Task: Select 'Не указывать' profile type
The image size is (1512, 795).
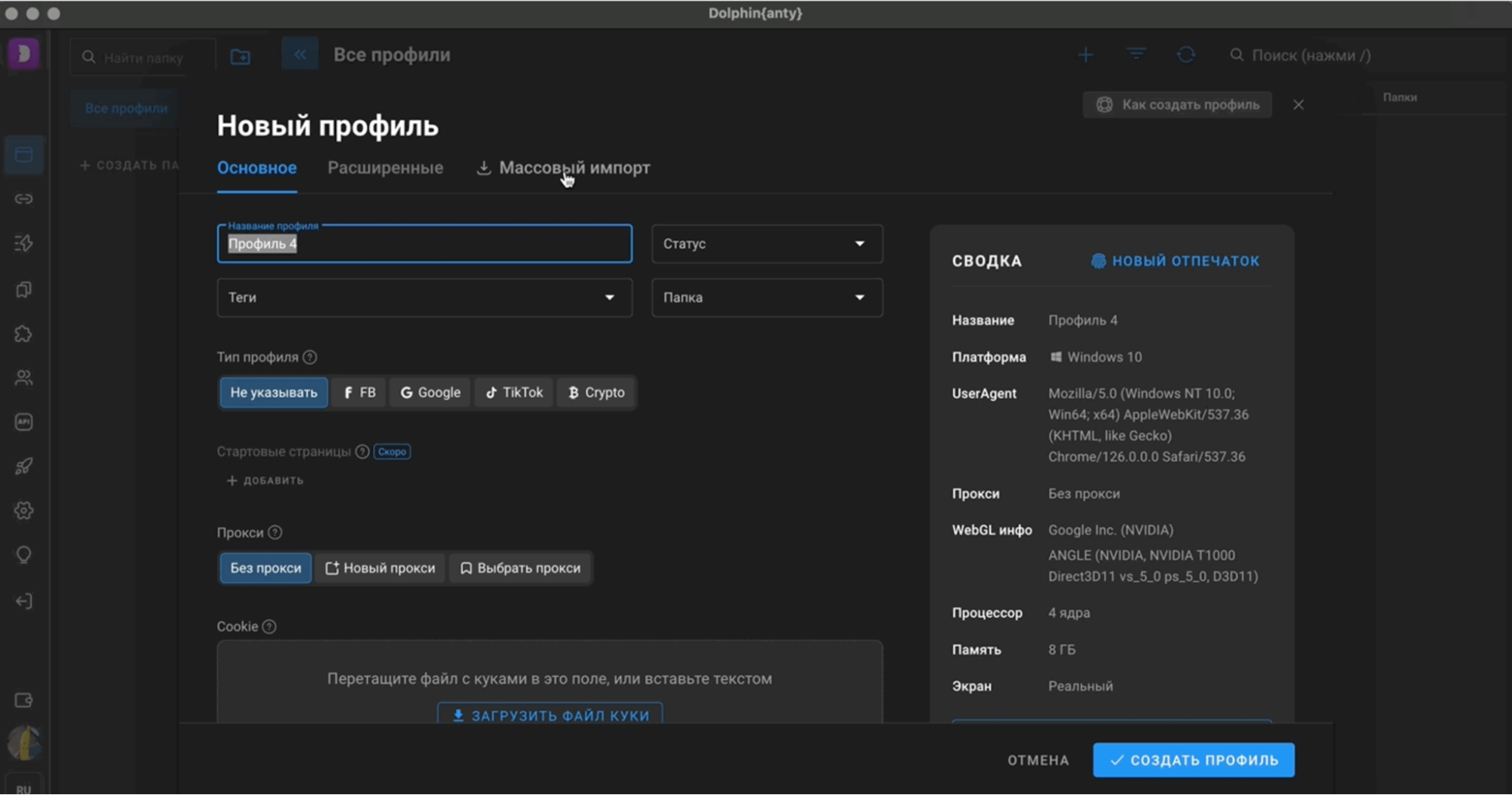Action: tap(274, 393)
